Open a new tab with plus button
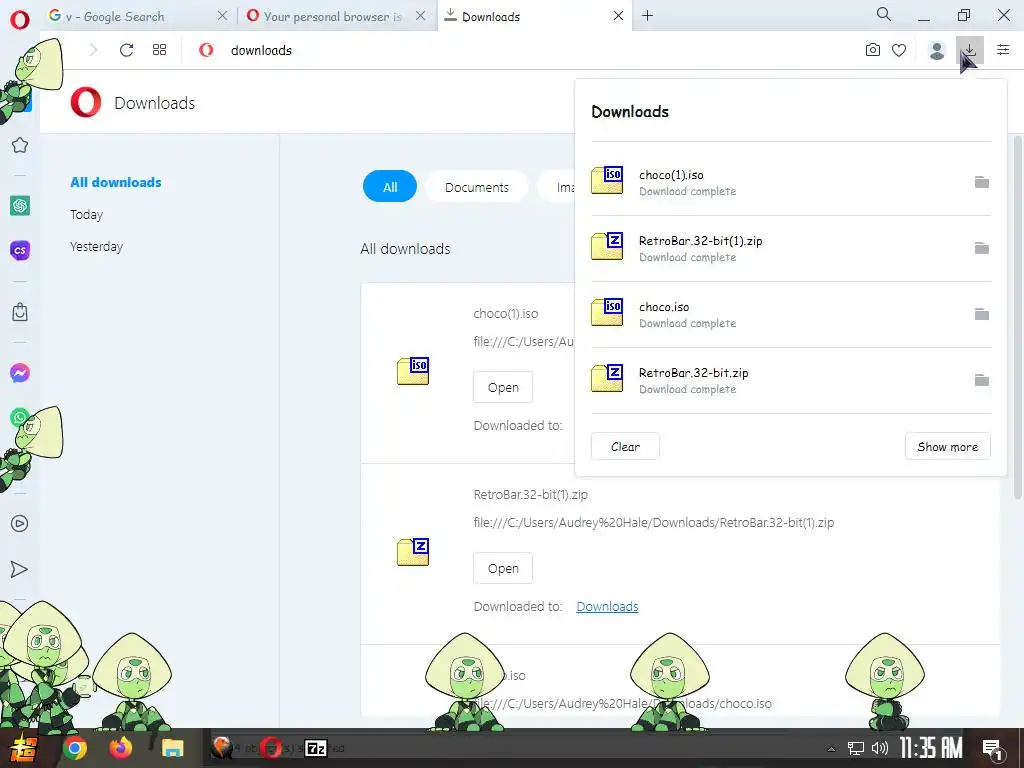The width and height of the screenshot is (1024, 768). pos(647,16)
